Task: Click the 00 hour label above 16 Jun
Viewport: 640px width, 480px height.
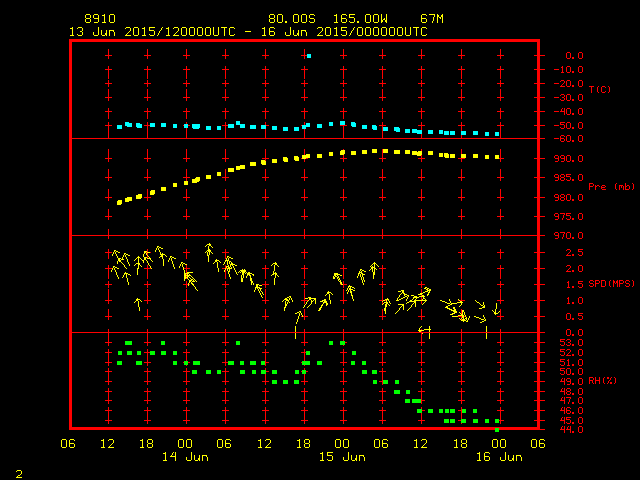Action: [499, 444]
